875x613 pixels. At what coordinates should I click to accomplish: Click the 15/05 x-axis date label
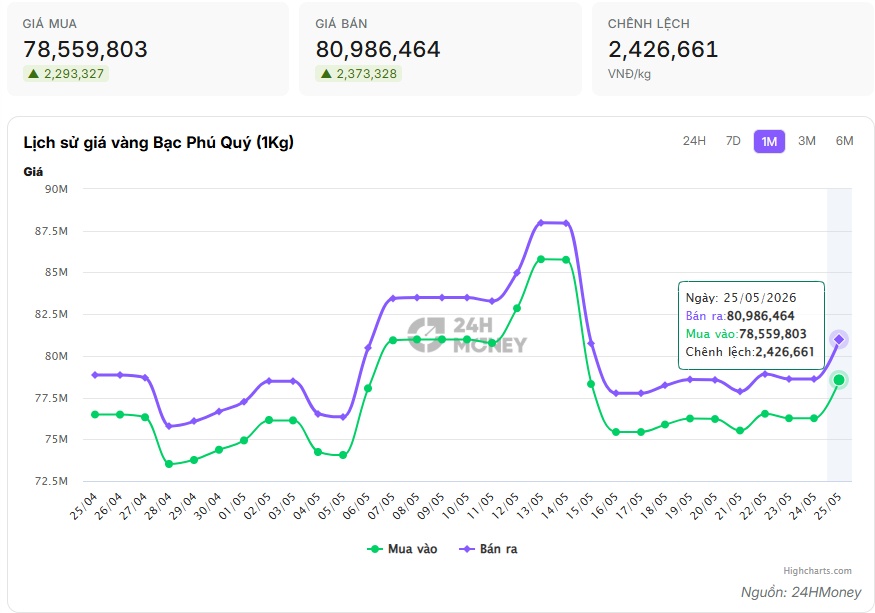579,506
